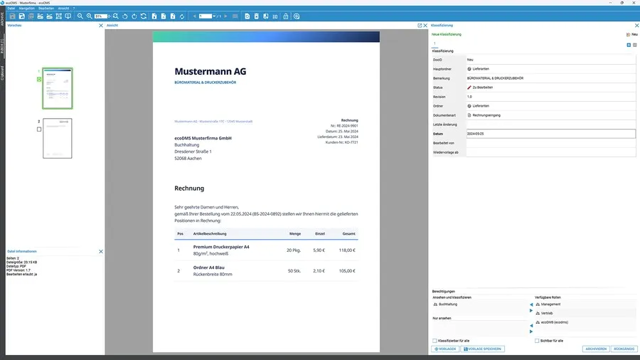The width and height of the screenshot is (640, 360).
Task: Close the Datei Informationen panel
Action: click(101, 251)
